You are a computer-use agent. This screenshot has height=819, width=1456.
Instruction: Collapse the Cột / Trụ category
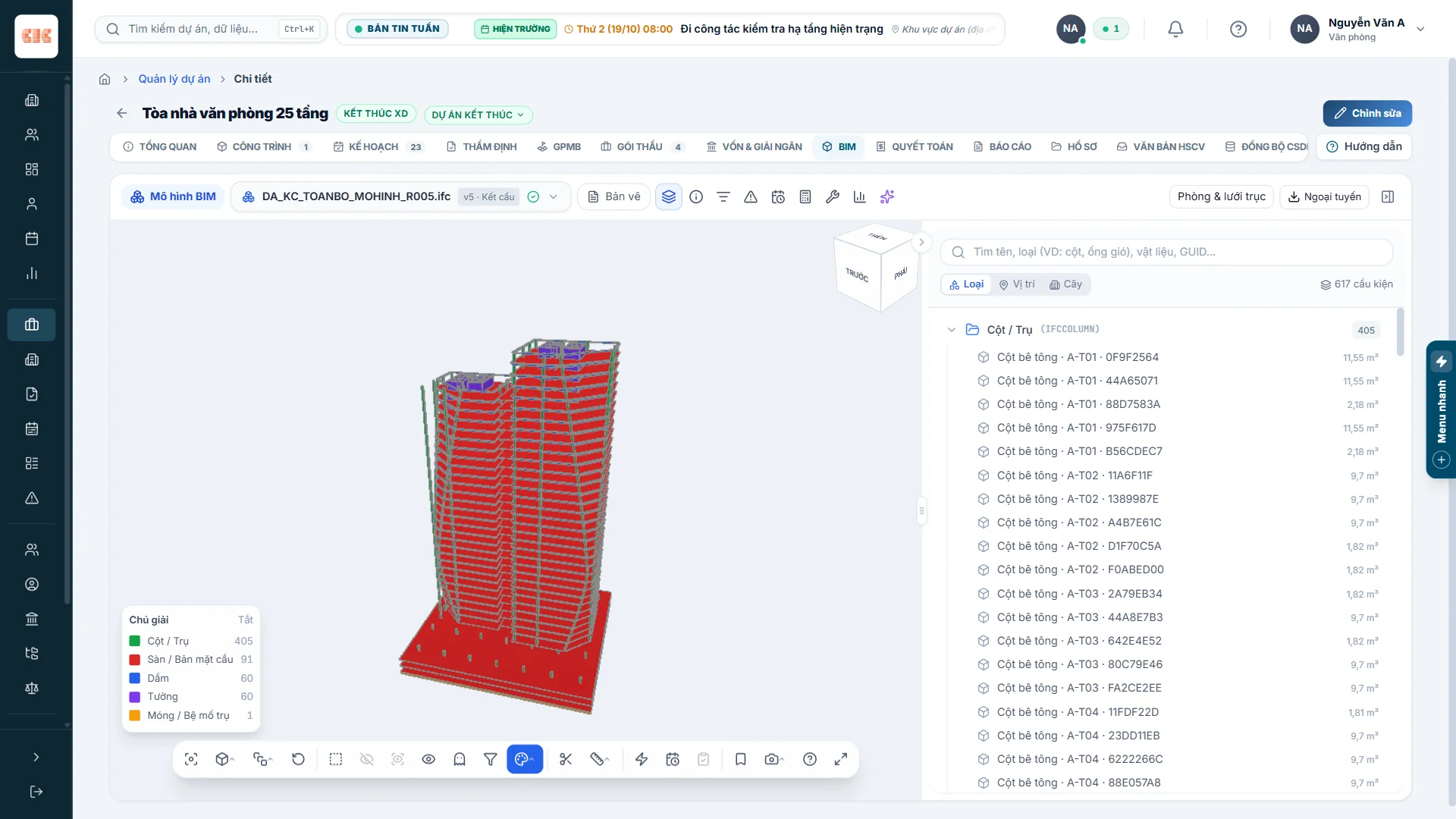[x=952, y=330]
